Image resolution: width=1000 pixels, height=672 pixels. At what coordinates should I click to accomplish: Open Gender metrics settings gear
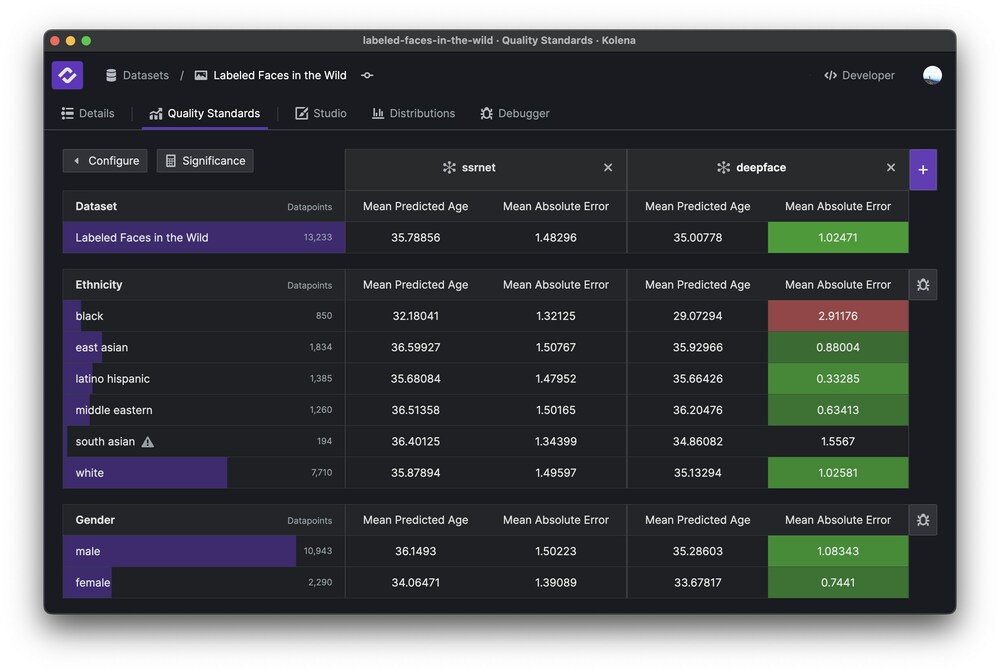922,519
